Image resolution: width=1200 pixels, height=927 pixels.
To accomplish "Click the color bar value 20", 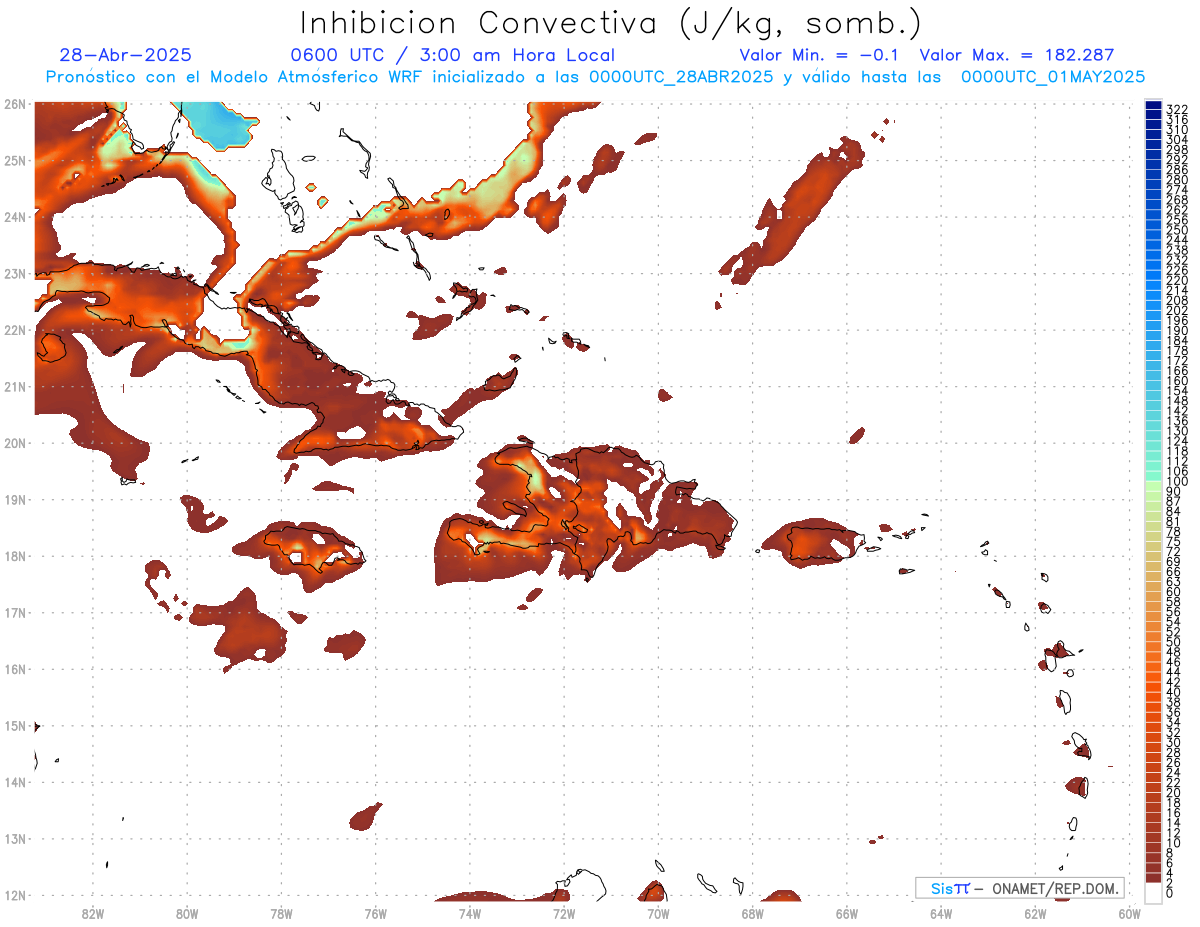I will 1173,792.
